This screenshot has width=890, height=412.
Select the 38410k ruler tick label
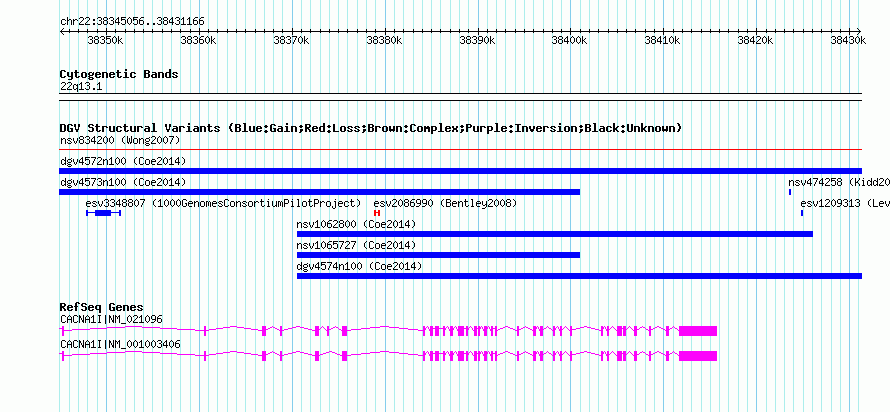pos(663,40)
